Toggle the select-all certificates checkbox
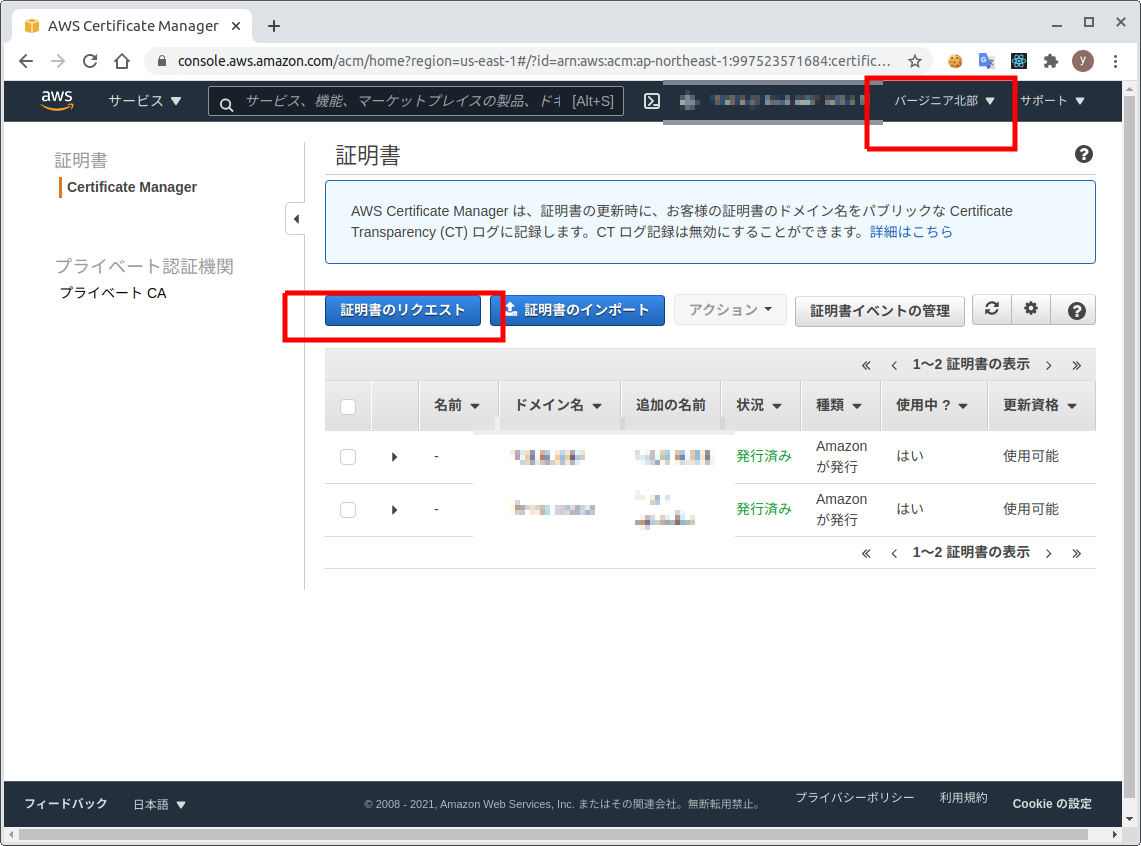1141x846 pixels. point(348,407)
